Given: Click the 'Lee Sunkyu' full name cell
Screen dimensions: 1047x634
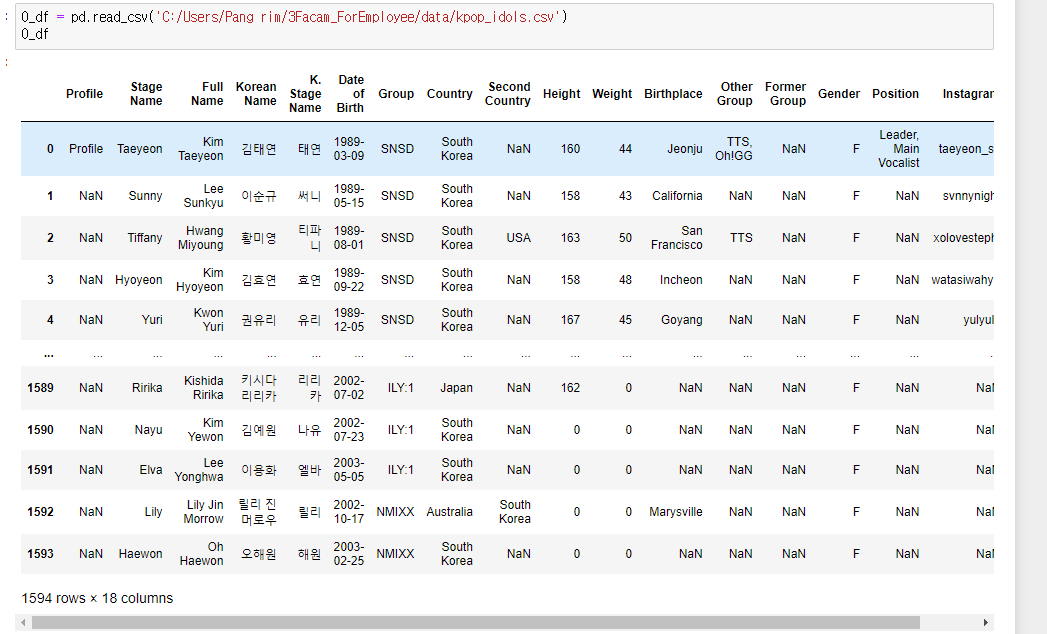Looking at the screenshot, I should pos(204,196).
